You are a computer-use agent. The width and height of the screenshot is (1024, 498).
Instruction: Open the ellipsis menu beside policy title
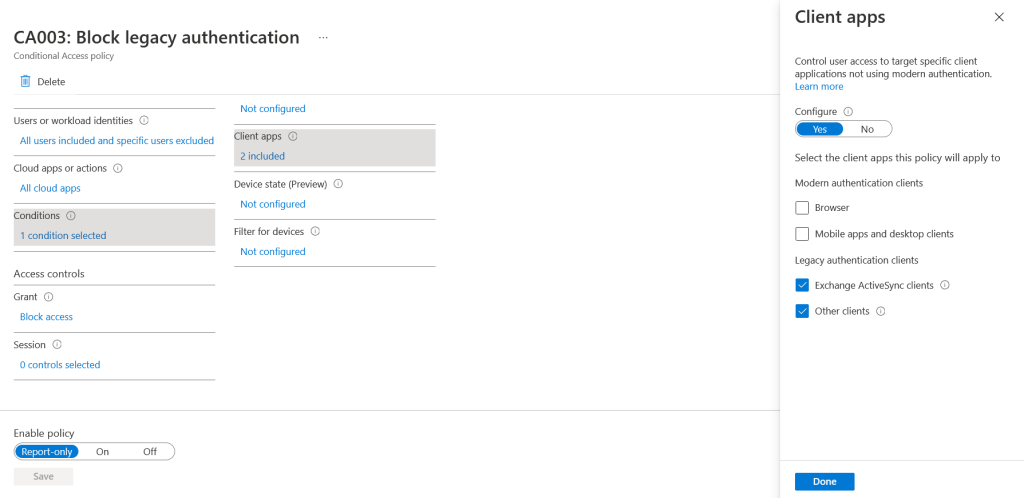(x=323, y=37)
